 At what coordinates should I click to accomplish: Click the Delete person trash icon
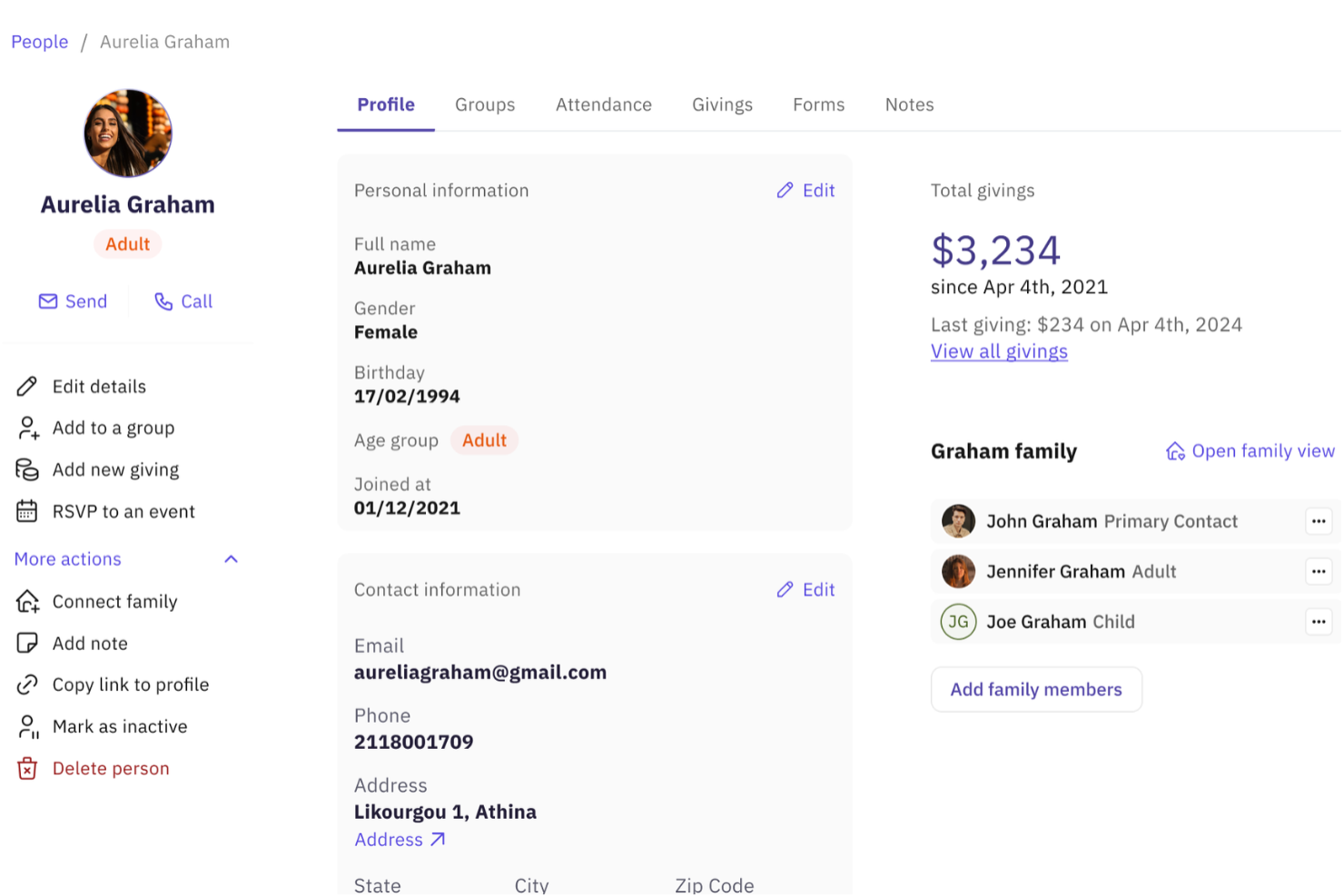click(x=28, y=768)
